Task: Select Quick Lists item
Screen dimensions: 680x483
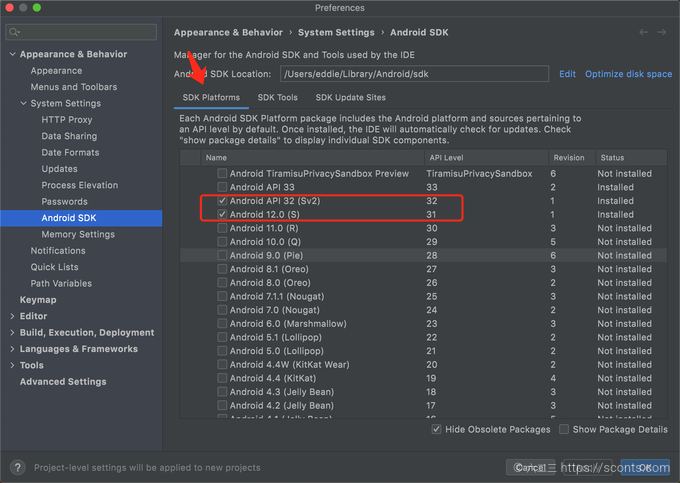Action: [x=54, y=267]
